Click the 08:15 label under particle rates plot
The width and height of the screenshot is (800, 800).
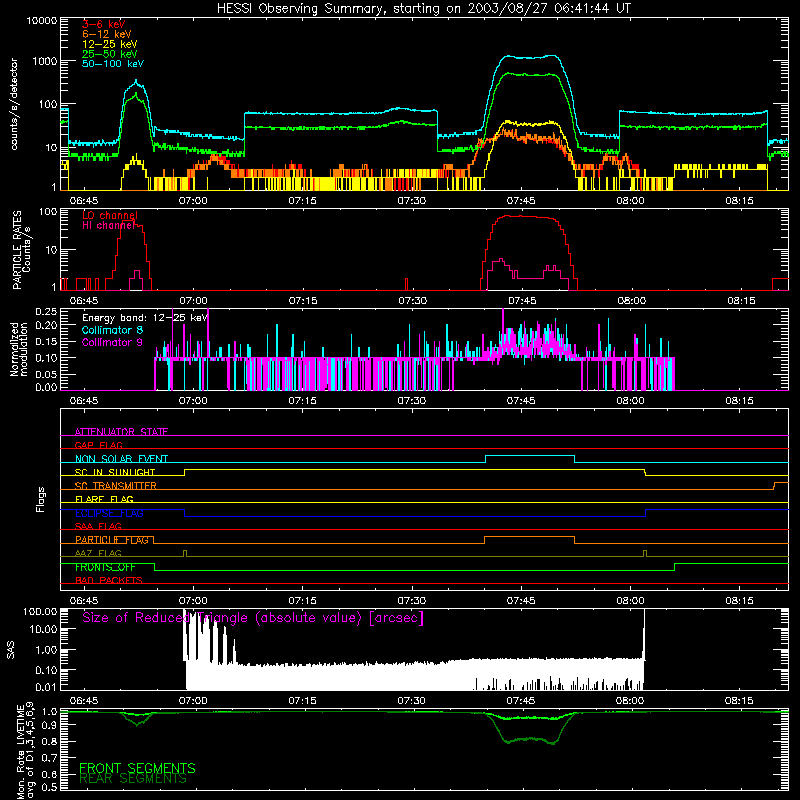coord(741,301)
